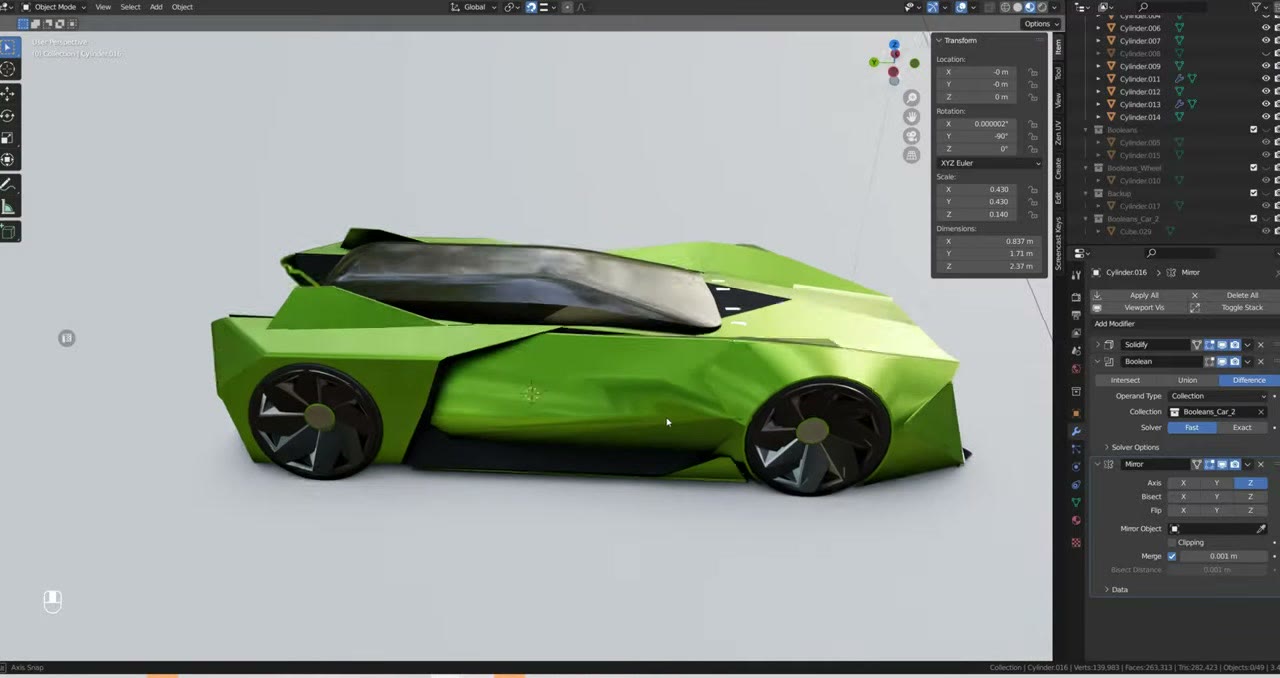Click the Toggle Stack button
Screen dimensions: 1280x678
click(x=1235, y=308)
